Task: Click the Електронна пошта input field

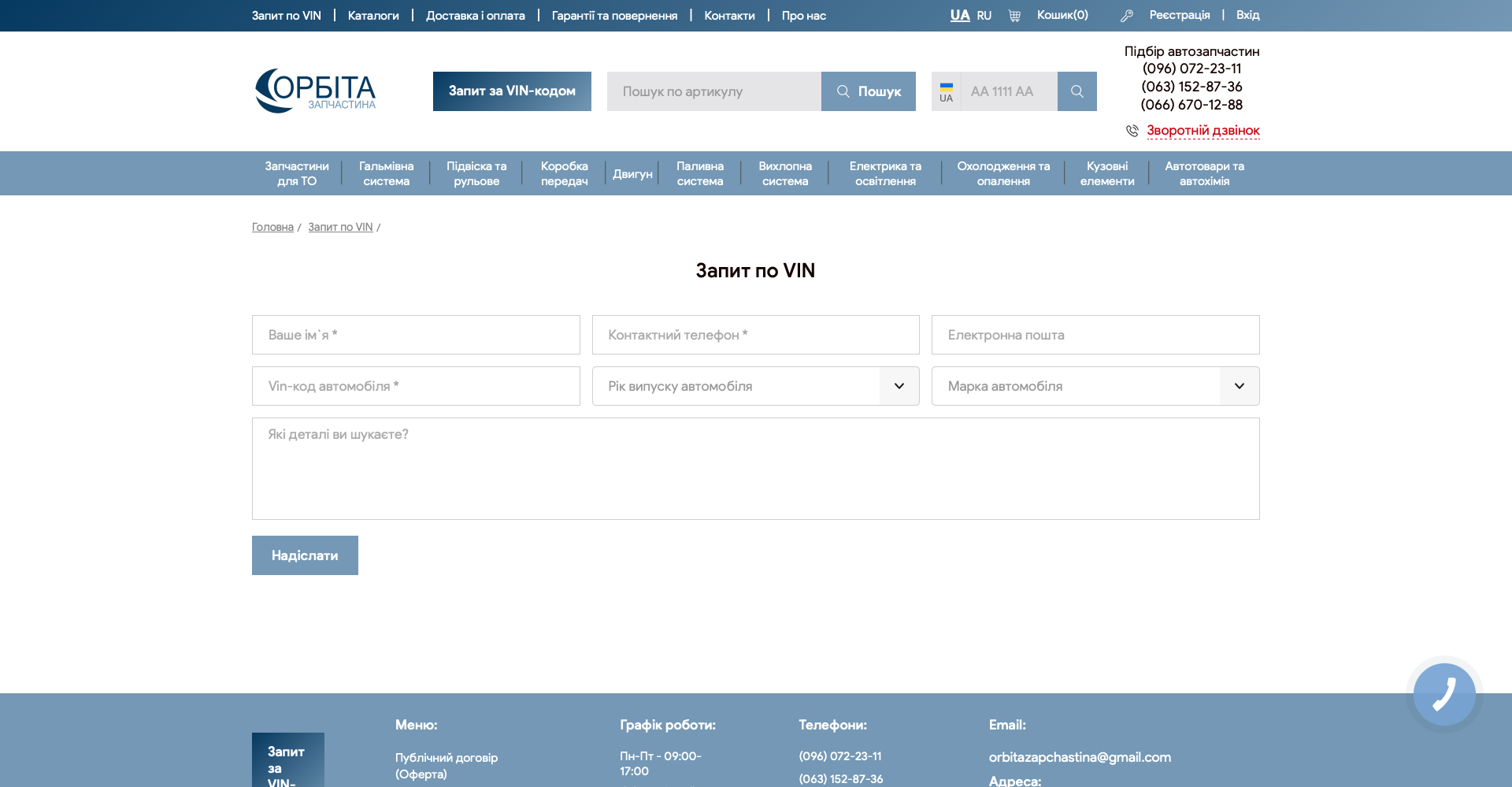Action: click(1095, 335)
